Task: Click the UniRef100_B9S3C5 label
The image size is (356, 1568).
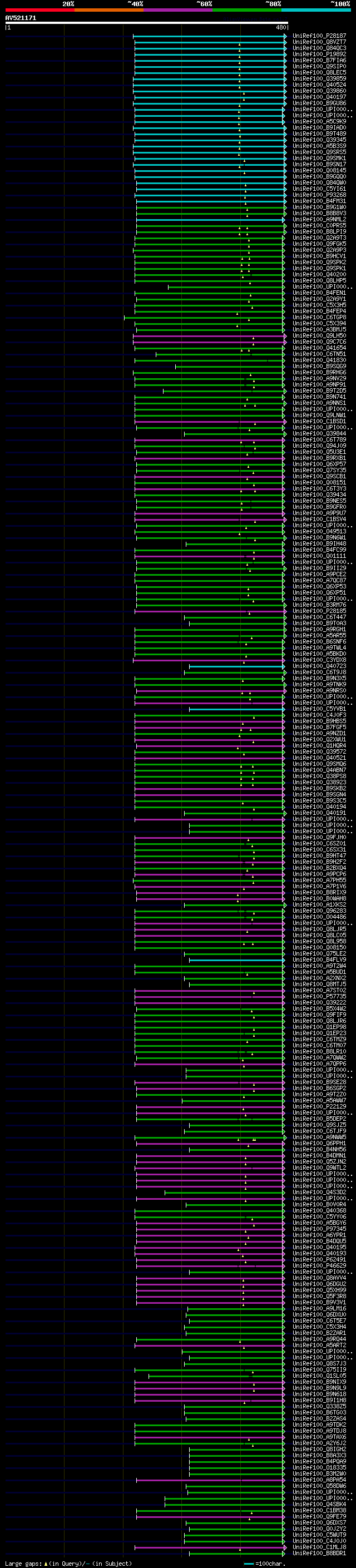Action: pyautogui.click(x=319, y=801)
